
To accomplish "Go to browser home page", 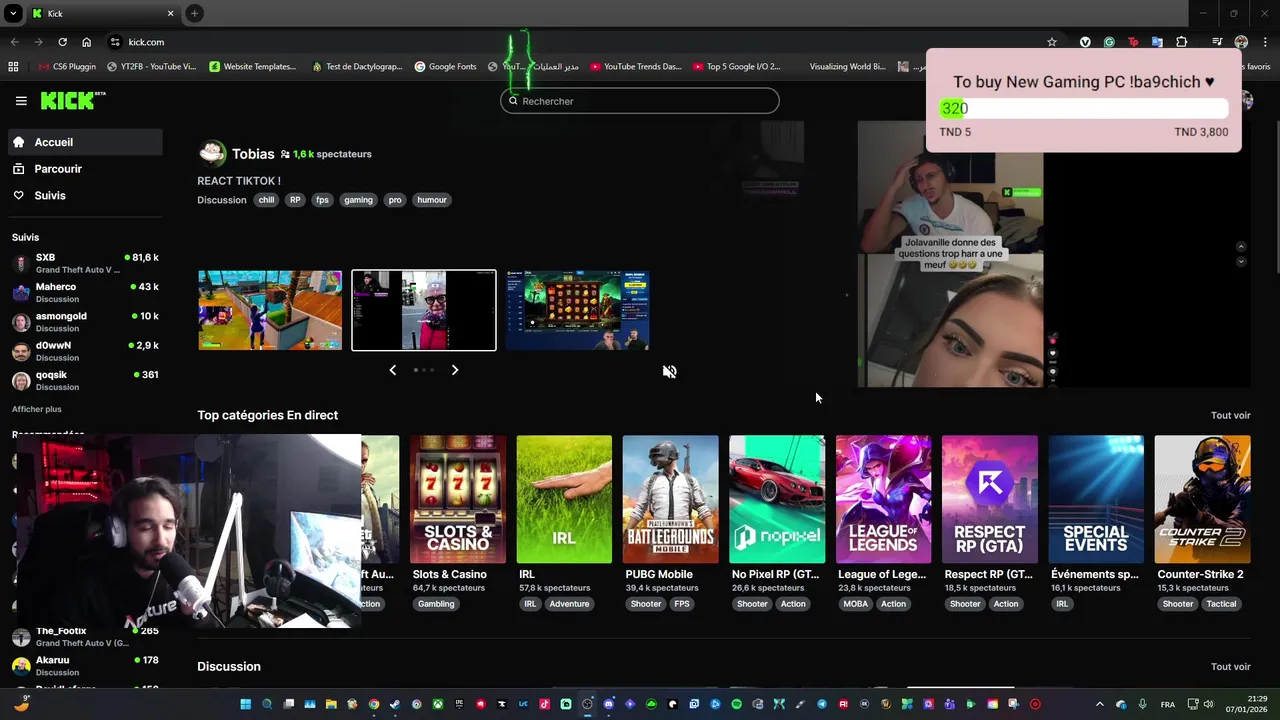I will pos(87,42).
